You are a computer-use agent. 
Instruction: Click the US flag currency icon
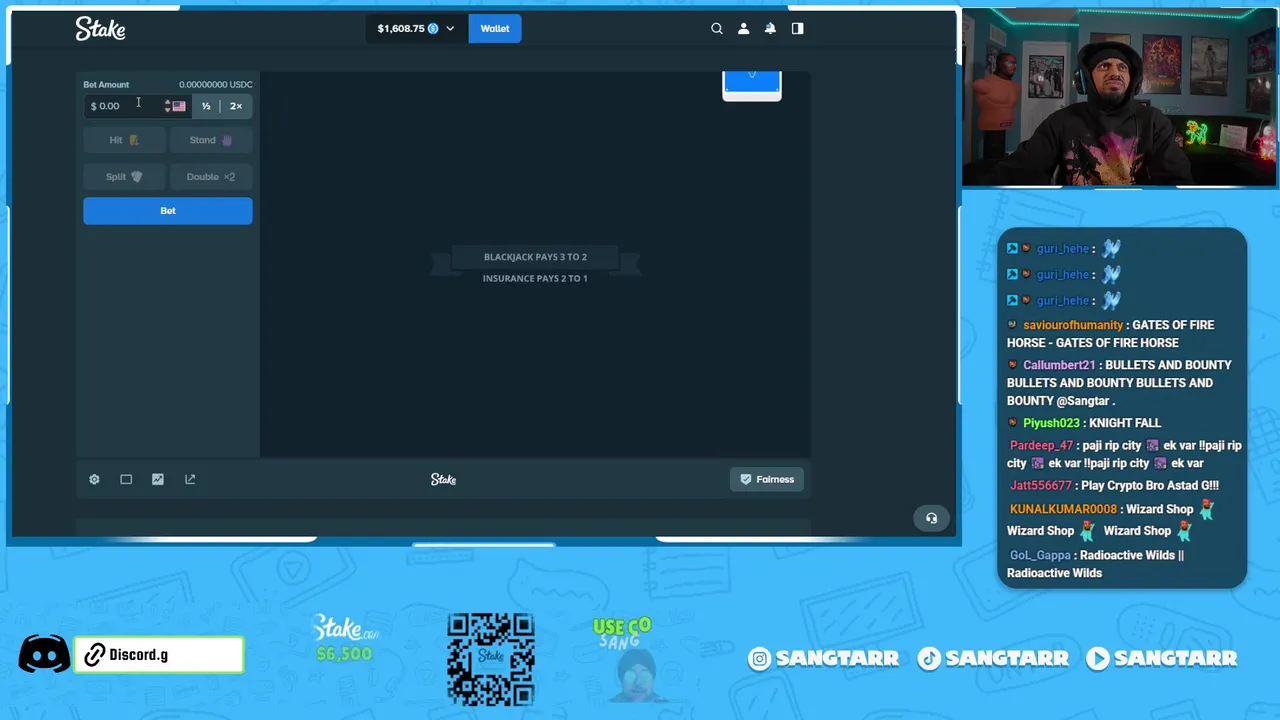pyautogui.click(x=179, y=106)
